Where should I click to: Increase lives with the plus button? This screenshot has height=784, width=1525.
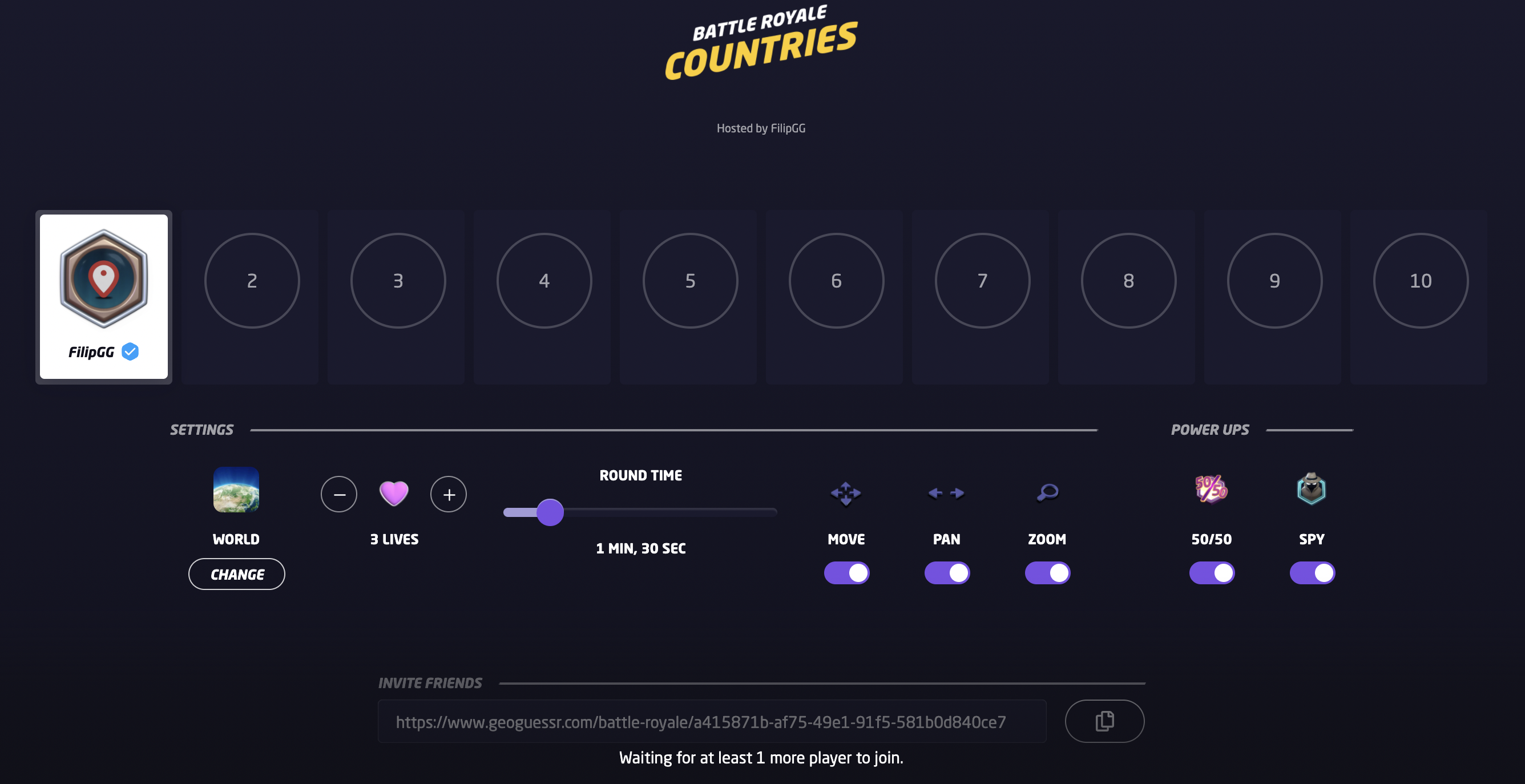coord(448,494)
